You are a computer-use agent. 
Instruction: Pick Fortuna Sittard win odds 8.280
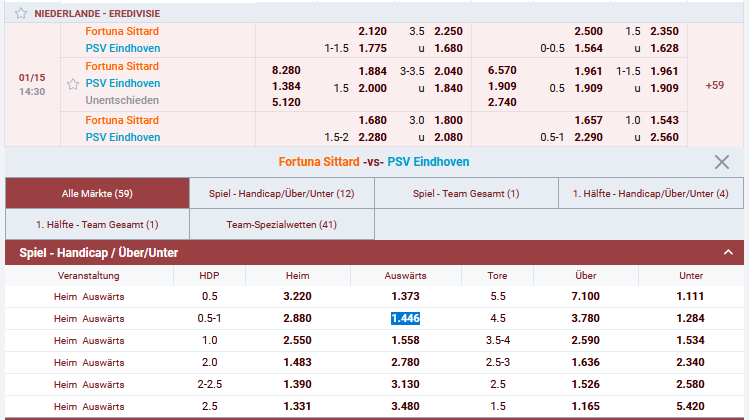coord(286,70)
